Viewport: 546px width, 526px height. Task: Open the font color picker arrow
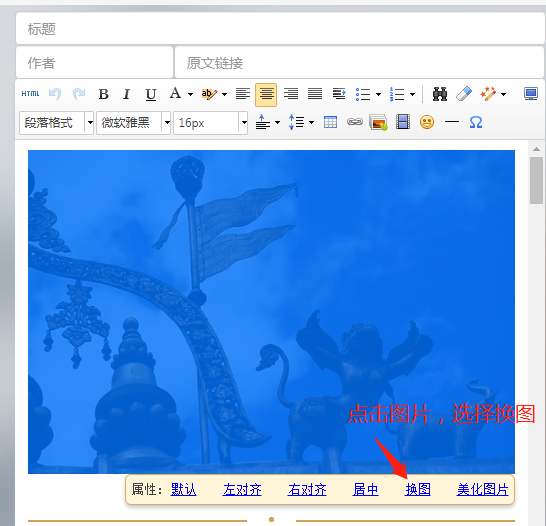click(190, 94)
